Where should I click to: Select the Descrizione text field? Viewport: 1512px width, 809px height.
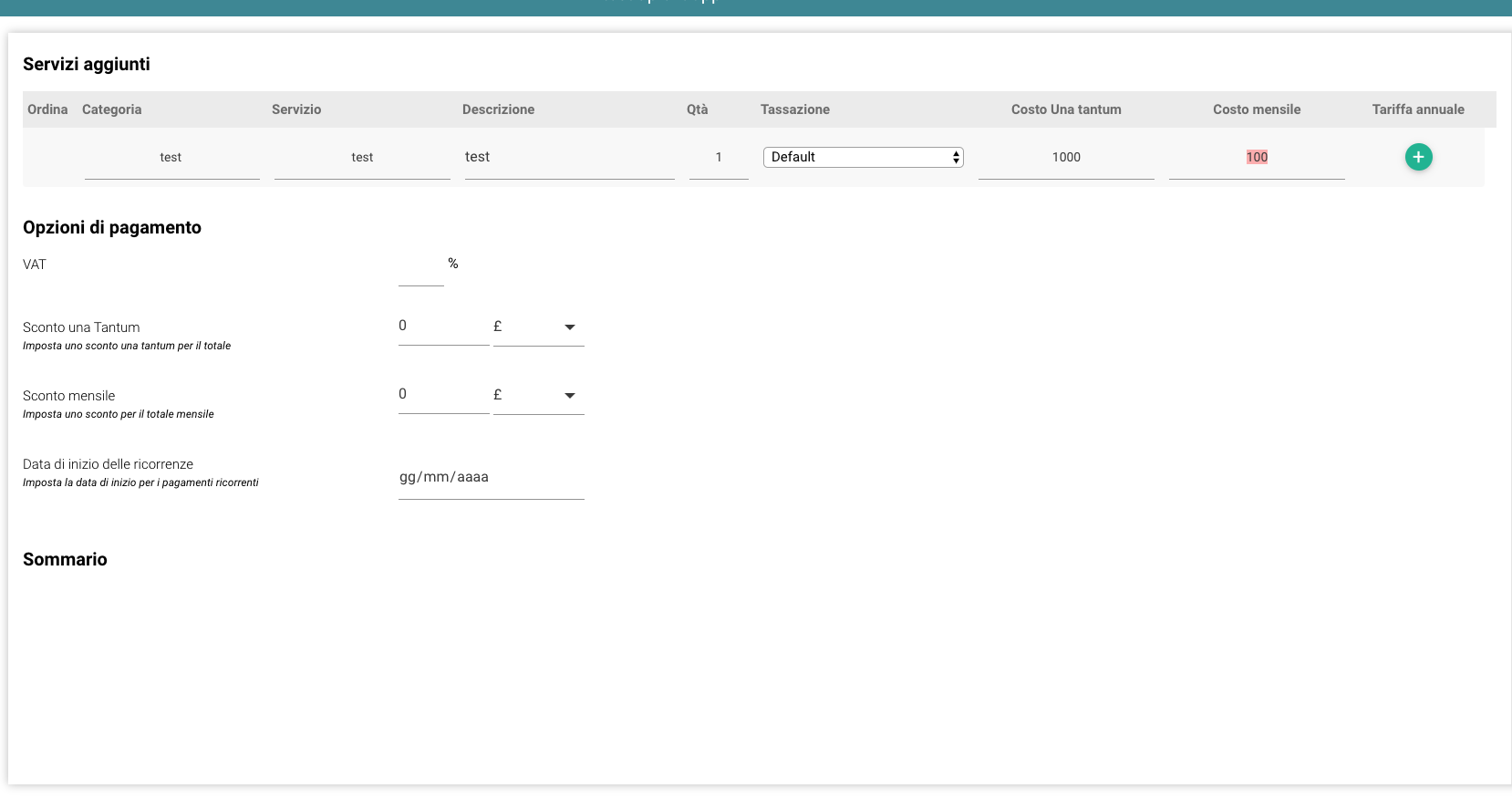tap(569, 158)
